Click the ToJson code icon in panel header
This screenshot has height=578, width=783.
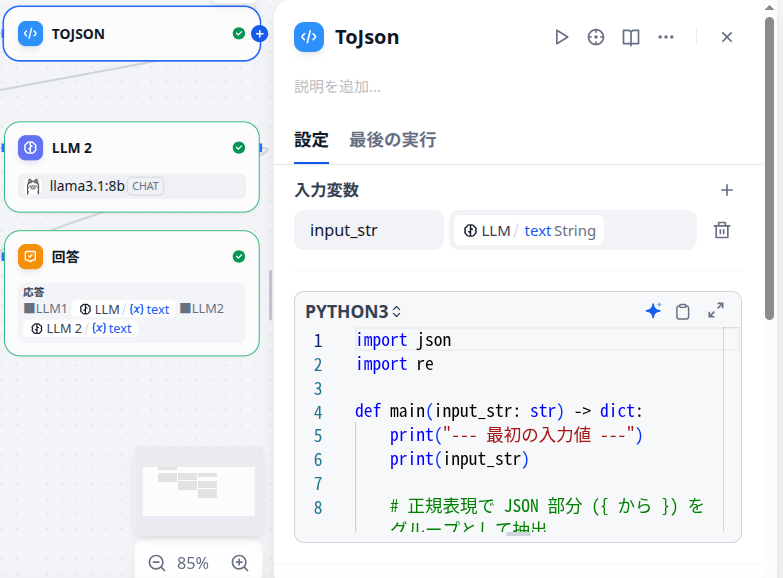[x=309, y=37]
